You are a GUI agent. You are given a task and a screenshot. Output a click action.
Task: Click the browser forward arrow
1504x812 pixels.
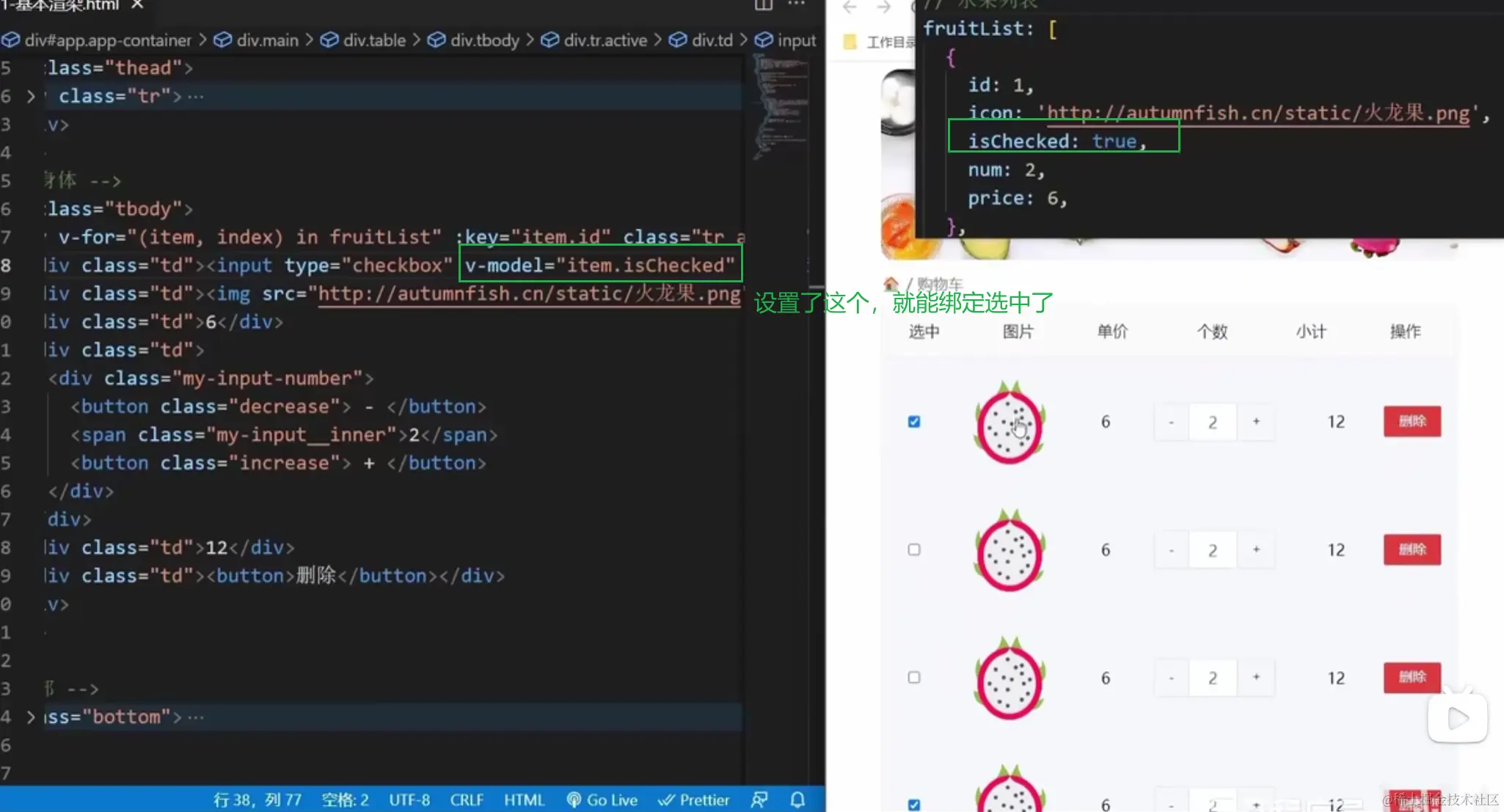tap(883, 7)
